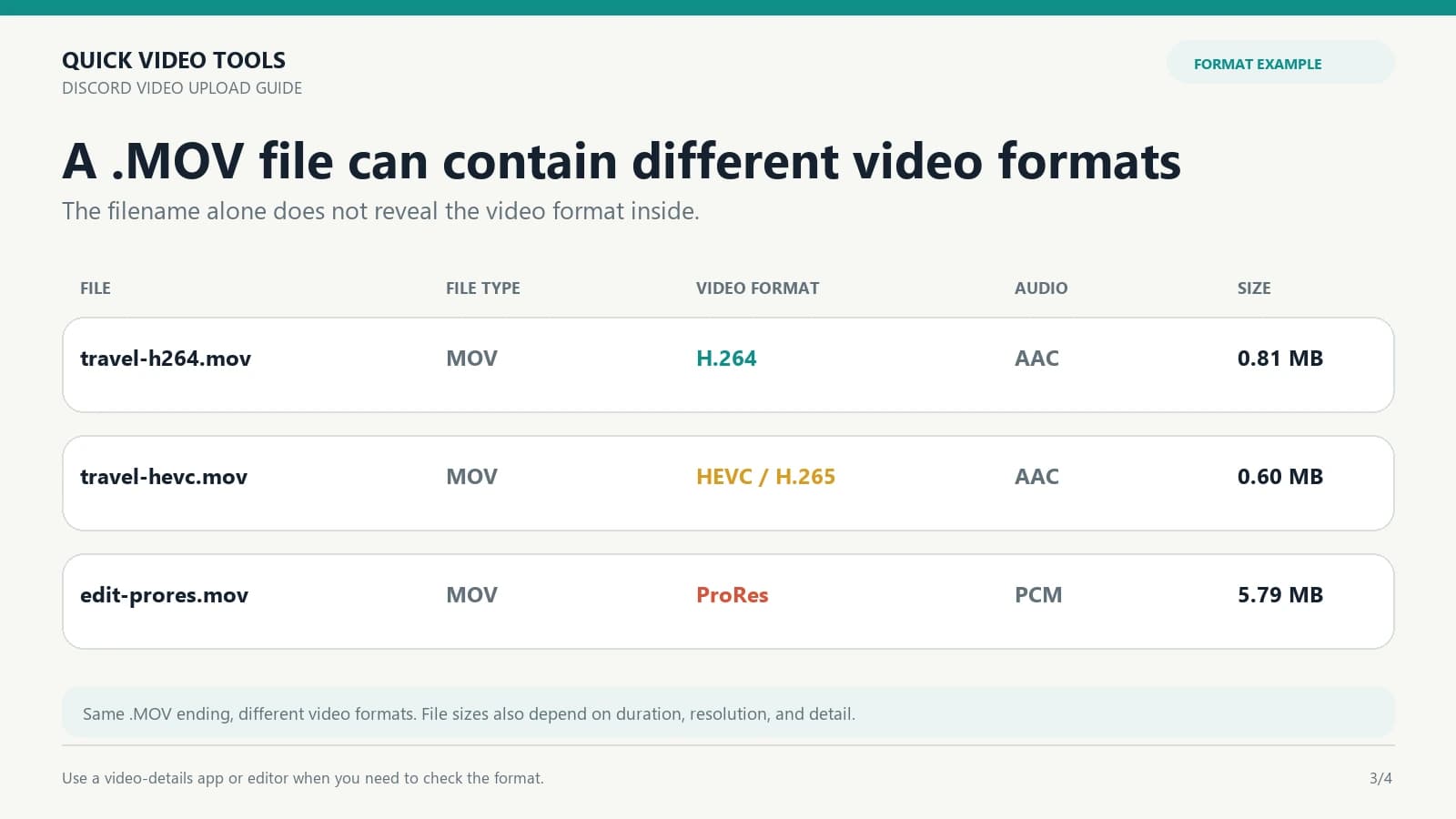
Task: Select the edit-prores.mov file name
Action: pos(165,595)
